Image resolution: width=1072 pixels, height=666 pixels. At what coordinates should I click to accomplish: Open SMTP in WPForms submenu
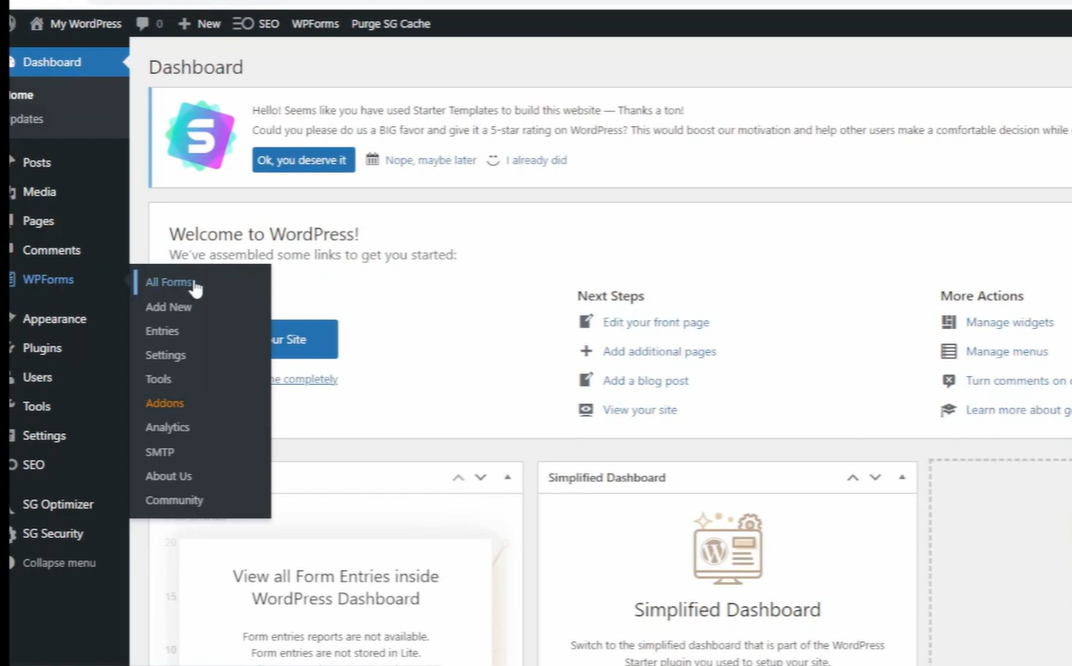159,452
